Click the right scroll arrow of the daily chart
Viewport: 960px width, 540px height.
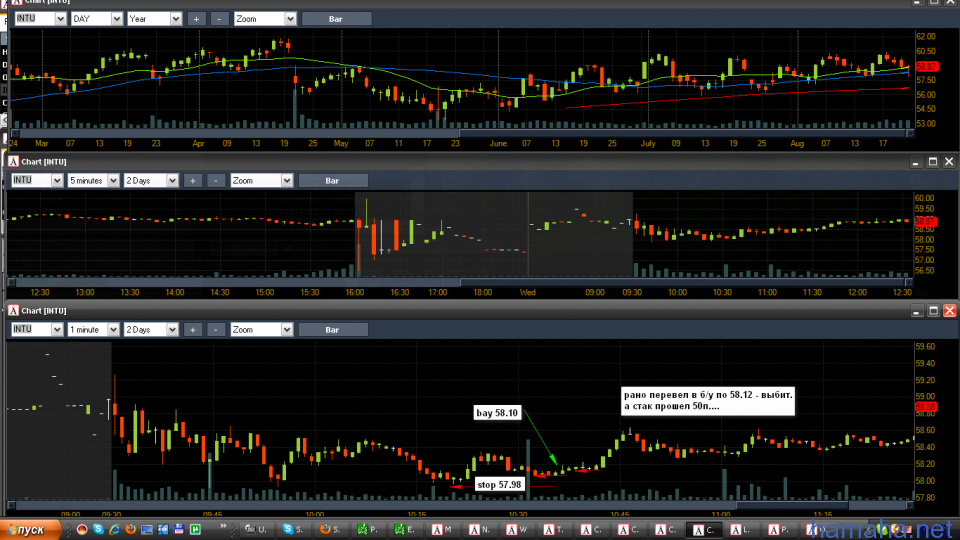point(910,133)
